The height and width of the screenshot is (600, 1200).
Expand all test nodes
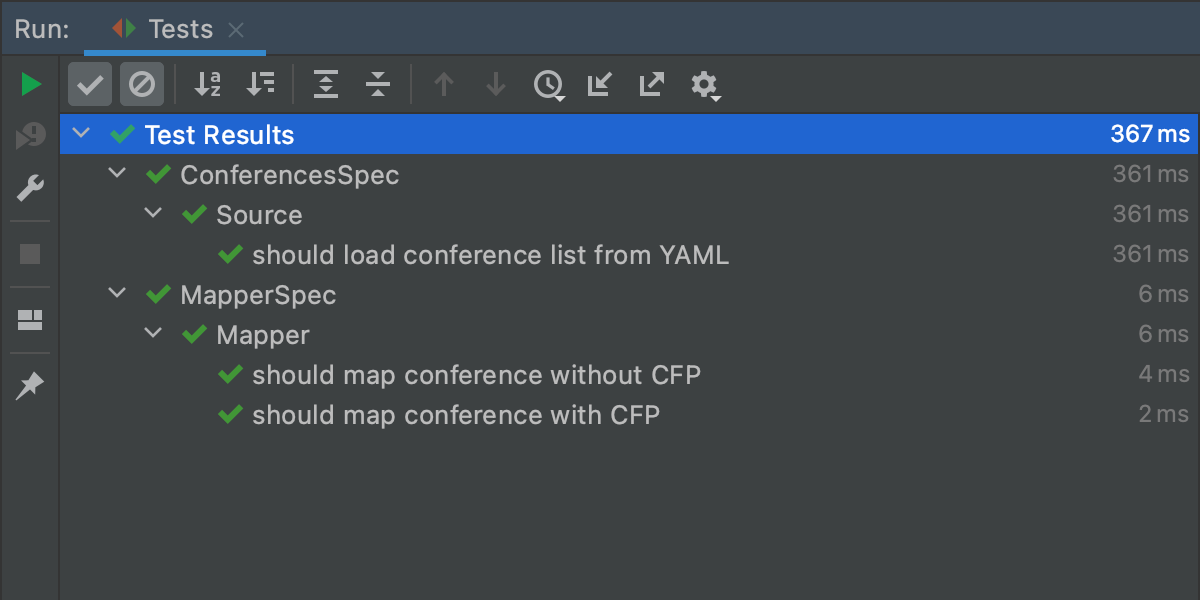[326, 85]
